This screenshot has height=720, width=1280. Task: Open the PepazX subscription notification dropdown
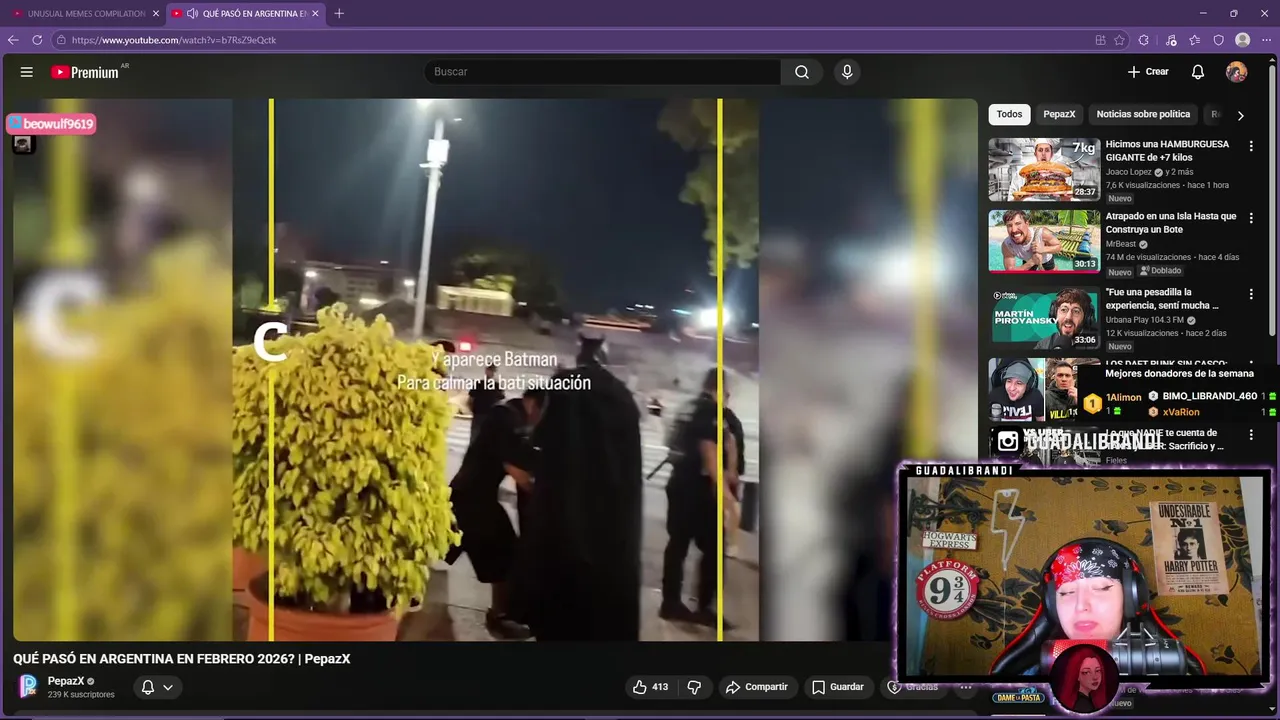click(x=157, y=687)
